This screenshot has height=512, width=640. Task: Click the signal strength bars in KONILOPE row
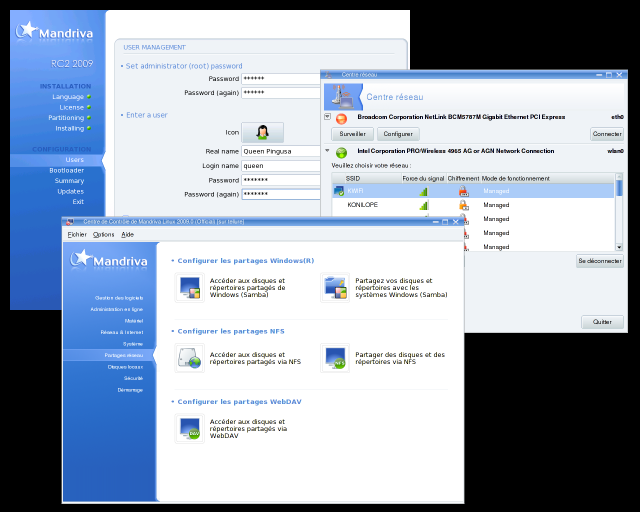pos(423,205)
